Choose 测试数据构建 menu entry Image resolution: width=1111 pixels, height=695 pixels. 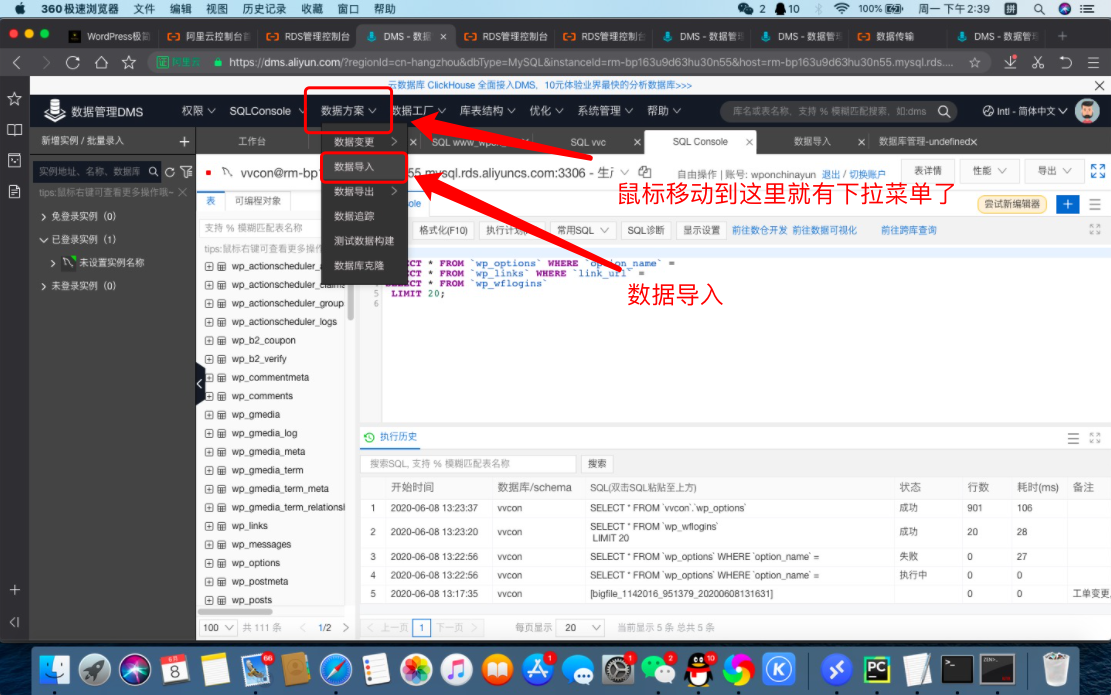pyautogui.click(x=363, y=241)
